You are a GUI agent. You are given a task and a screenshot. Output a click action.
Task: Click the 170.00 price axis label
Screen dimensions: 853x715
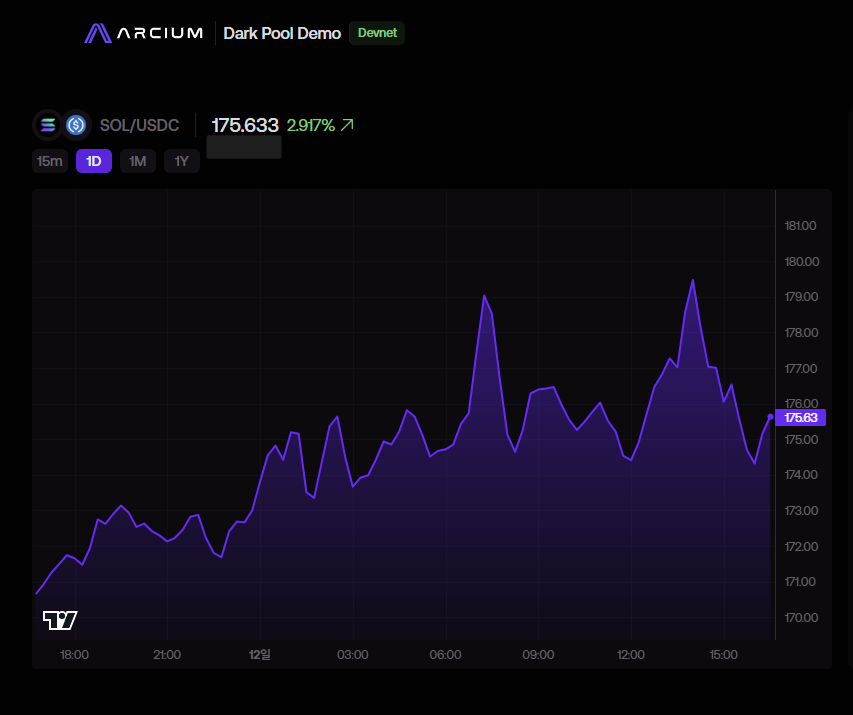801,618
